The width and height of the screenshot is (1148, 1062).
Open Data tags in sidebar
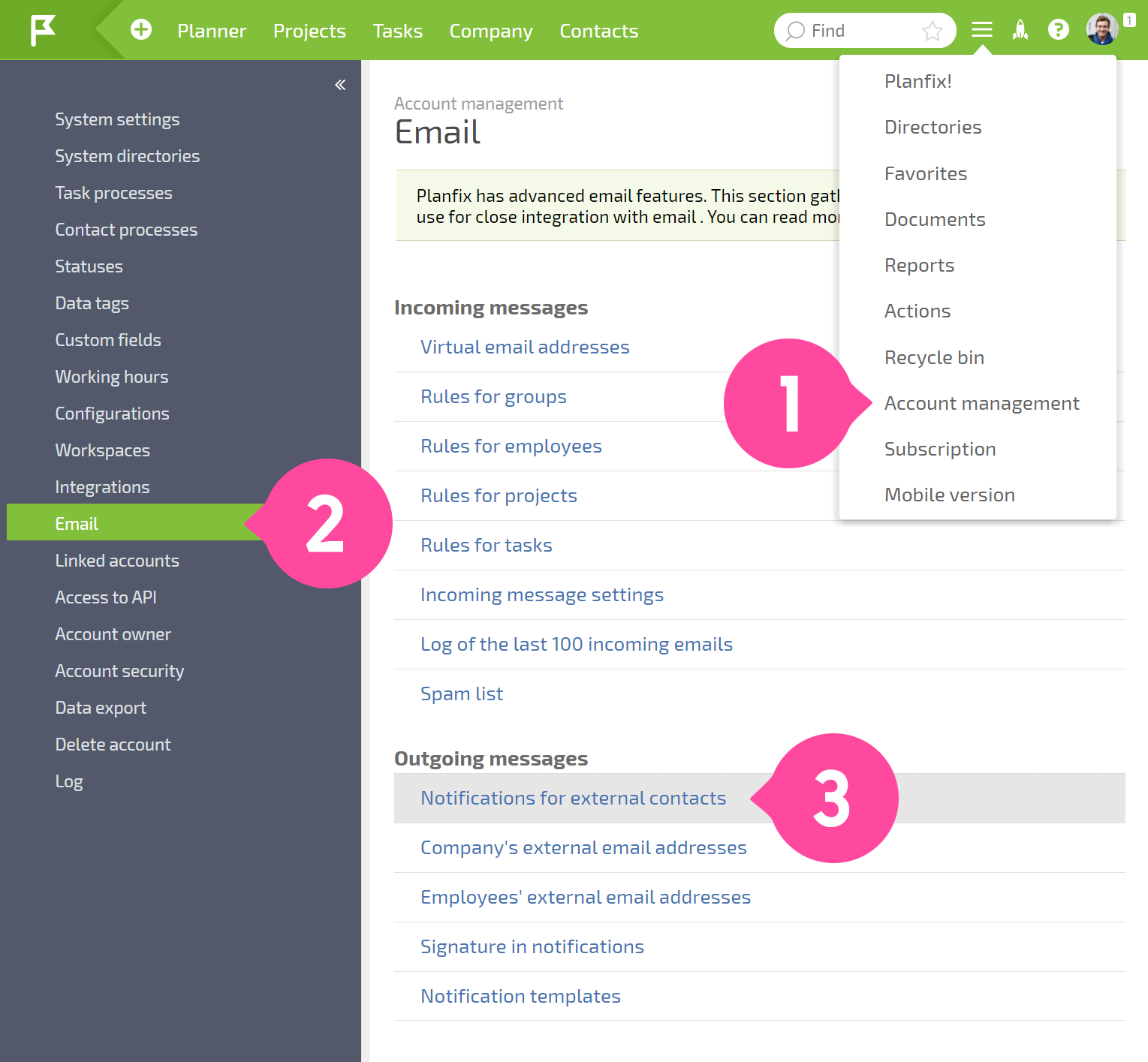coord(92,303)
